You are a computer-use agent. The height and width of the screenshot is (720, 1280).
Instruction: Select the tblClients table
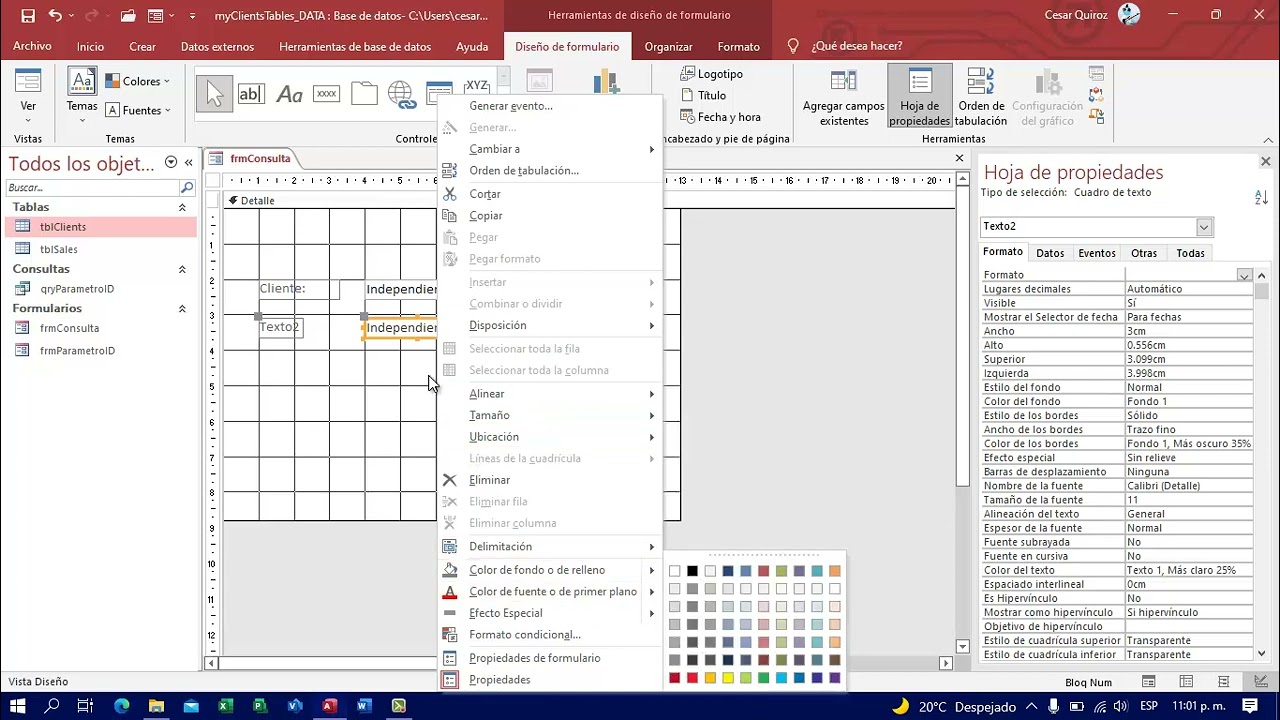coord(100,227)
